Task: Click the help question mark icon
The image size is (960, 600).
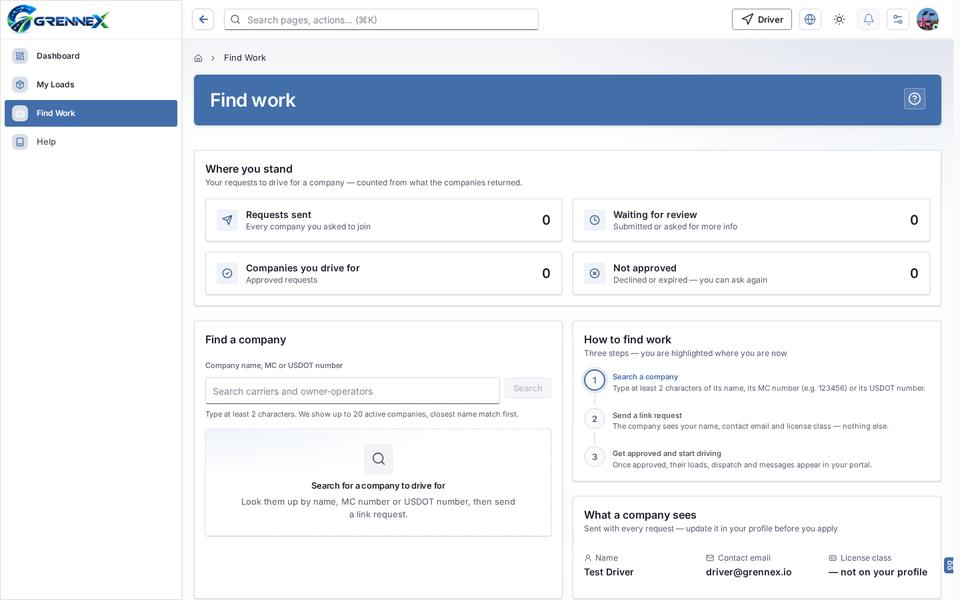Action: (914, 99)
